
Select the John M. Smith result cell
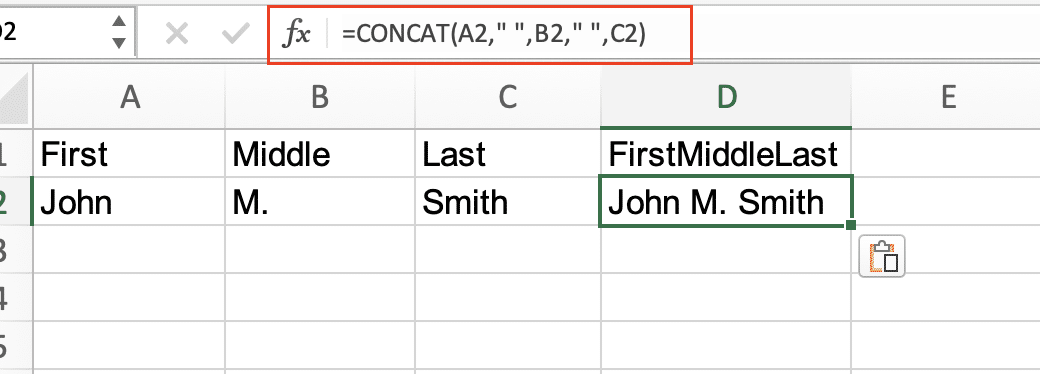pos(726,202)
